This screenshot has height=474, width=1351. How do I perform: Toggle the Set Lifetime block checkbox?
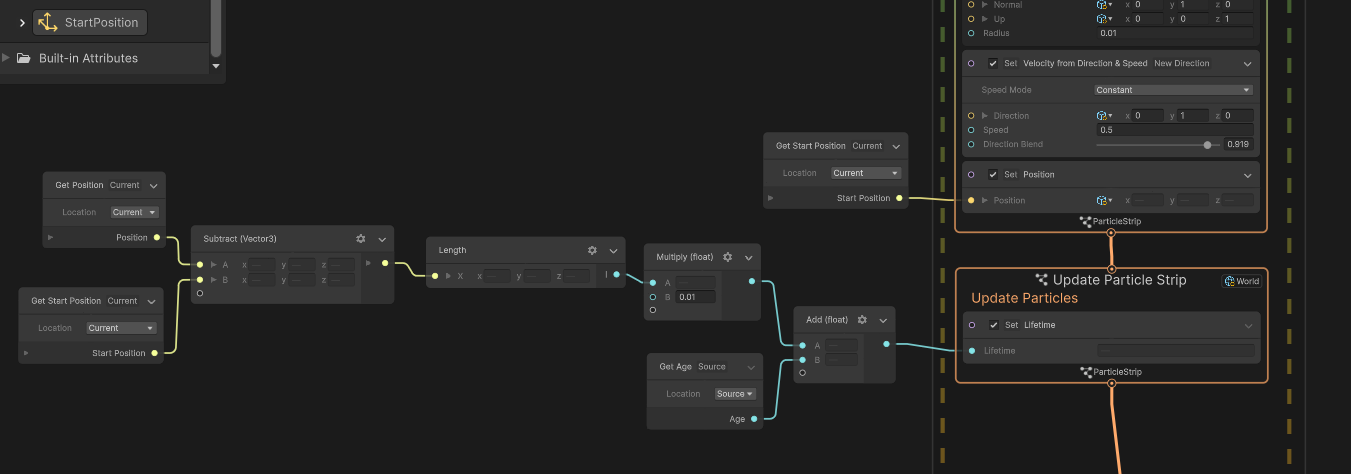[x=993, y=325]
